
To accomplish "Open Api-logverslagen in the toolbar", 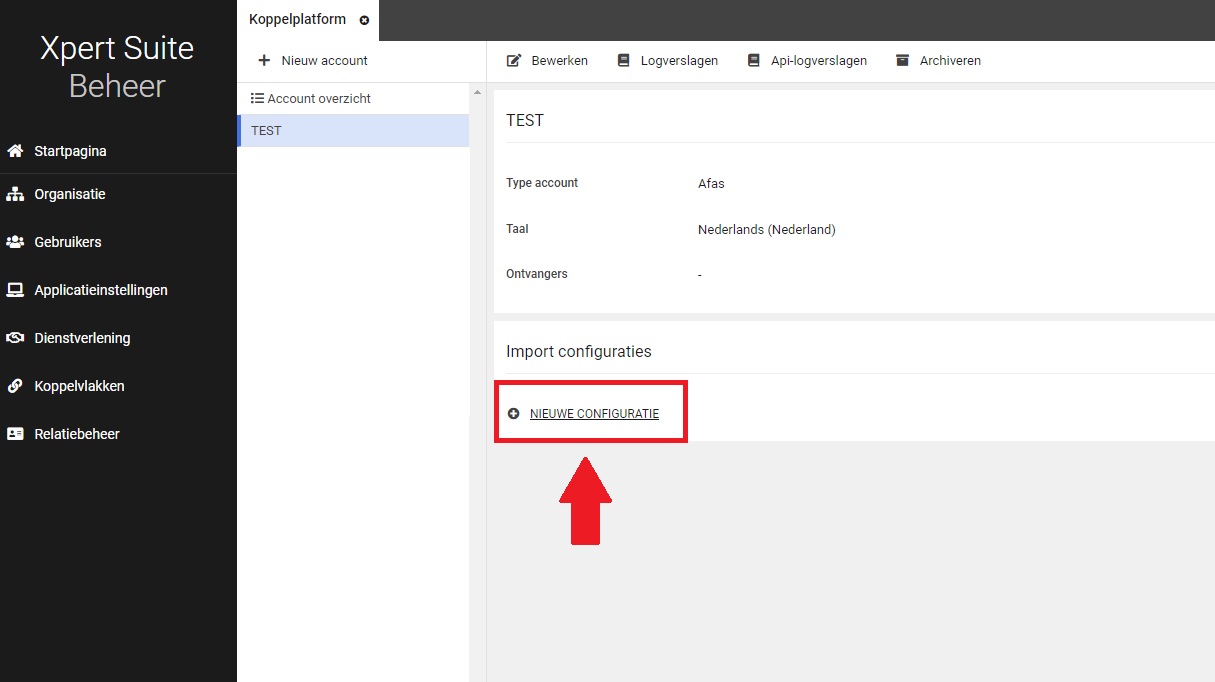I will [817, 61].
